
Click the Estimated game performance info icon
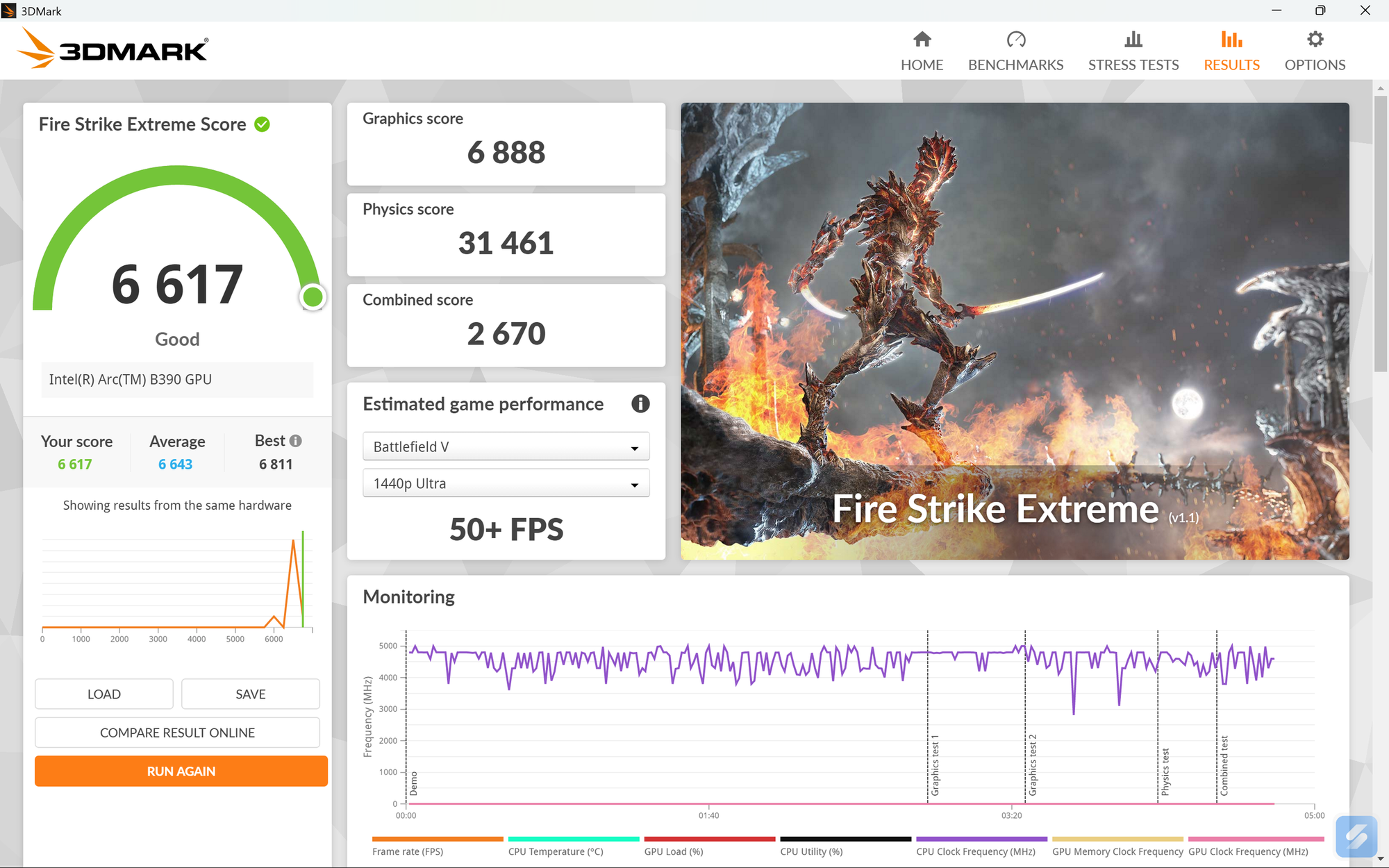coord(640,403)
